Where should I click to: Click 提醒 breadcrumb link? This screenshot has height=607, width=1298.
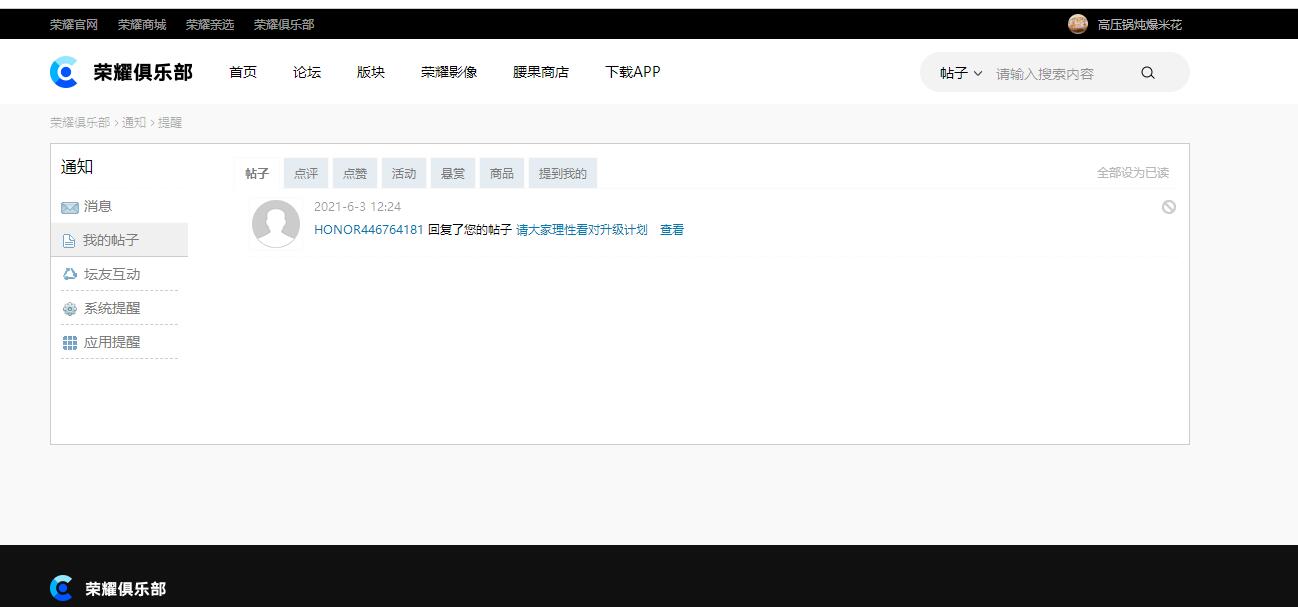170,122
